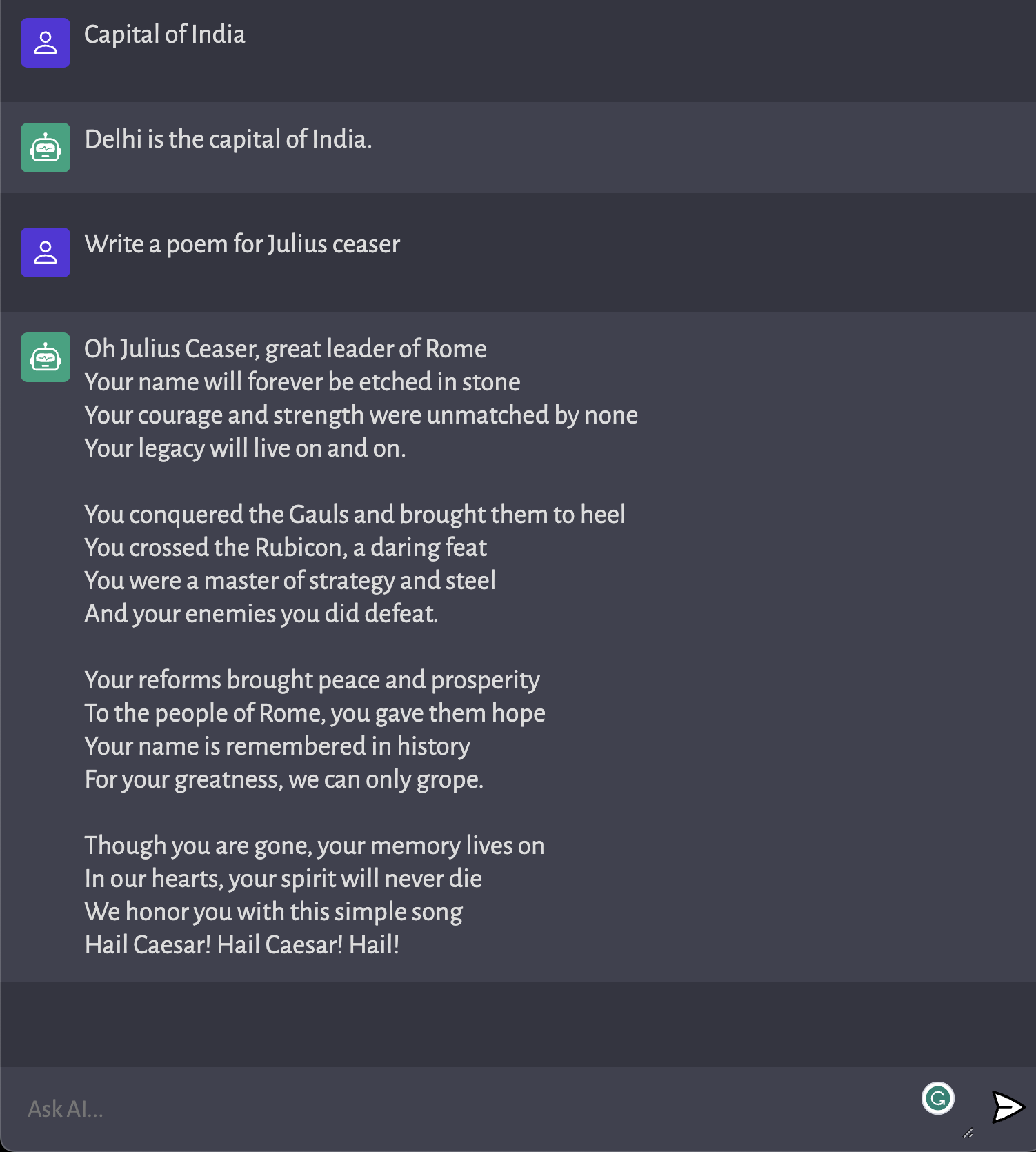Click the "Delhi is the capital of India." reply

[228, 139]
